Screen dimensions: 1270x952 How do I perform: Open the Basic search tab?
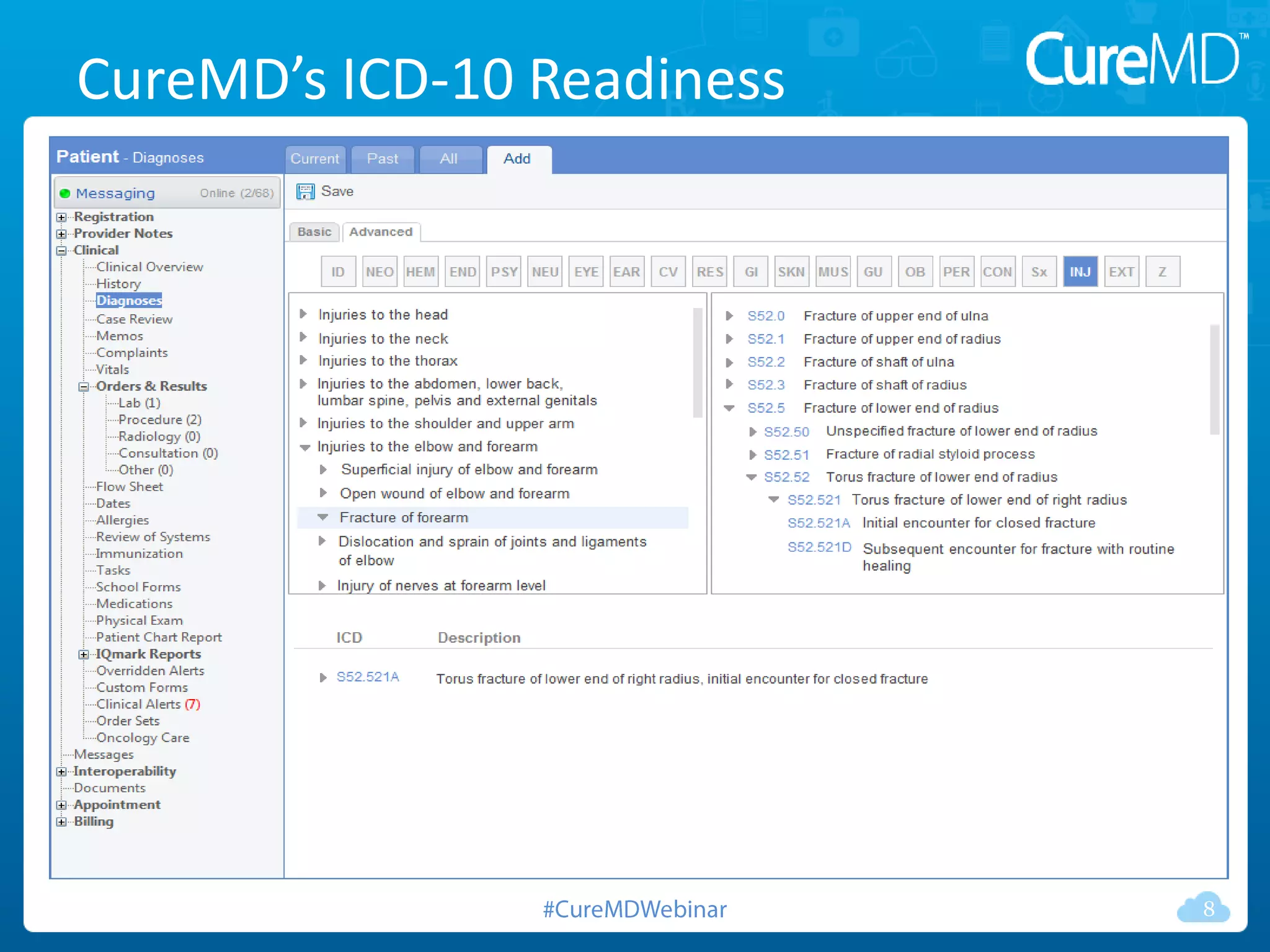point(314,232)
